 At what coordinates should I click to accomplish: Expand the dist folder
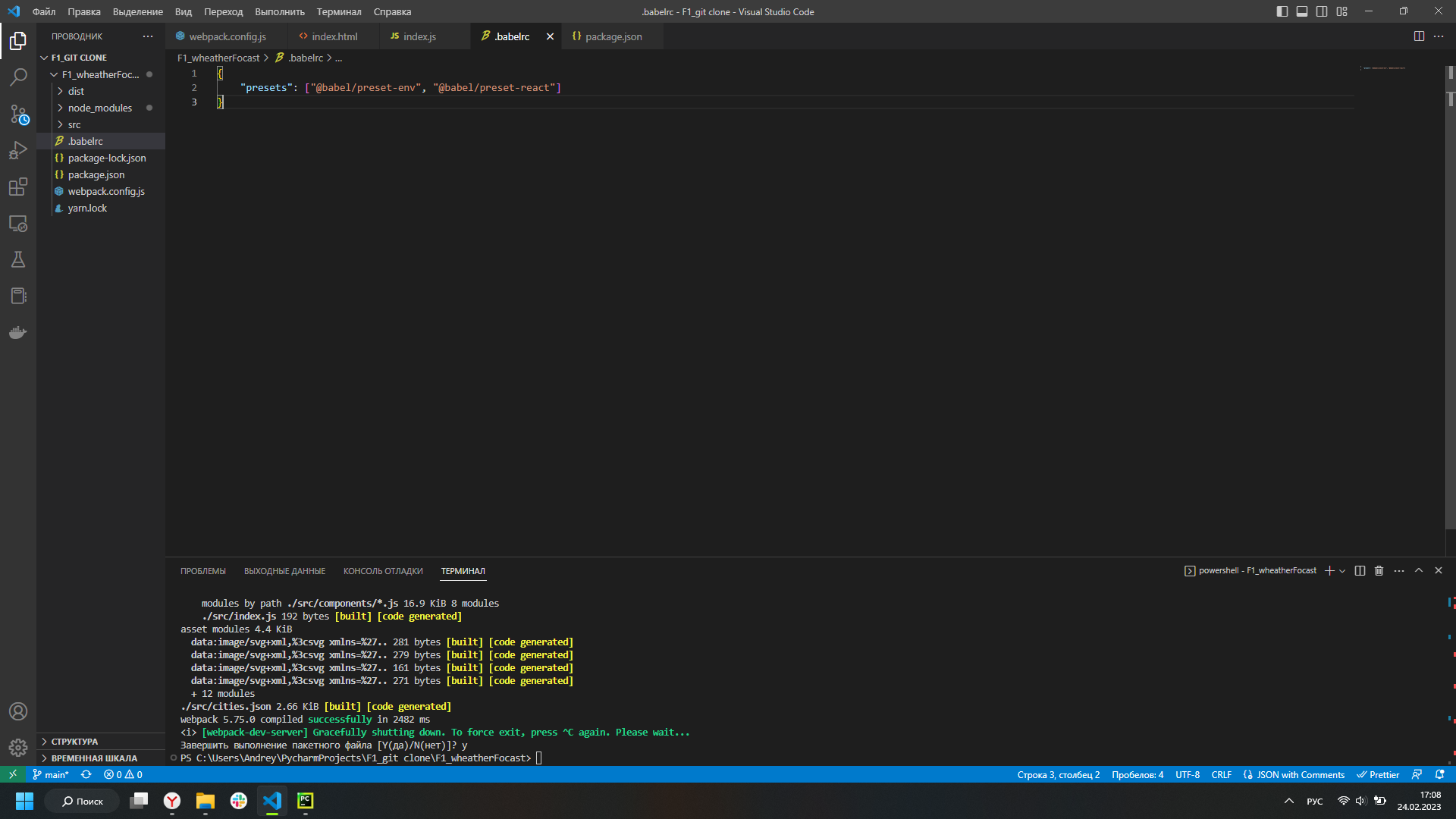101,91
